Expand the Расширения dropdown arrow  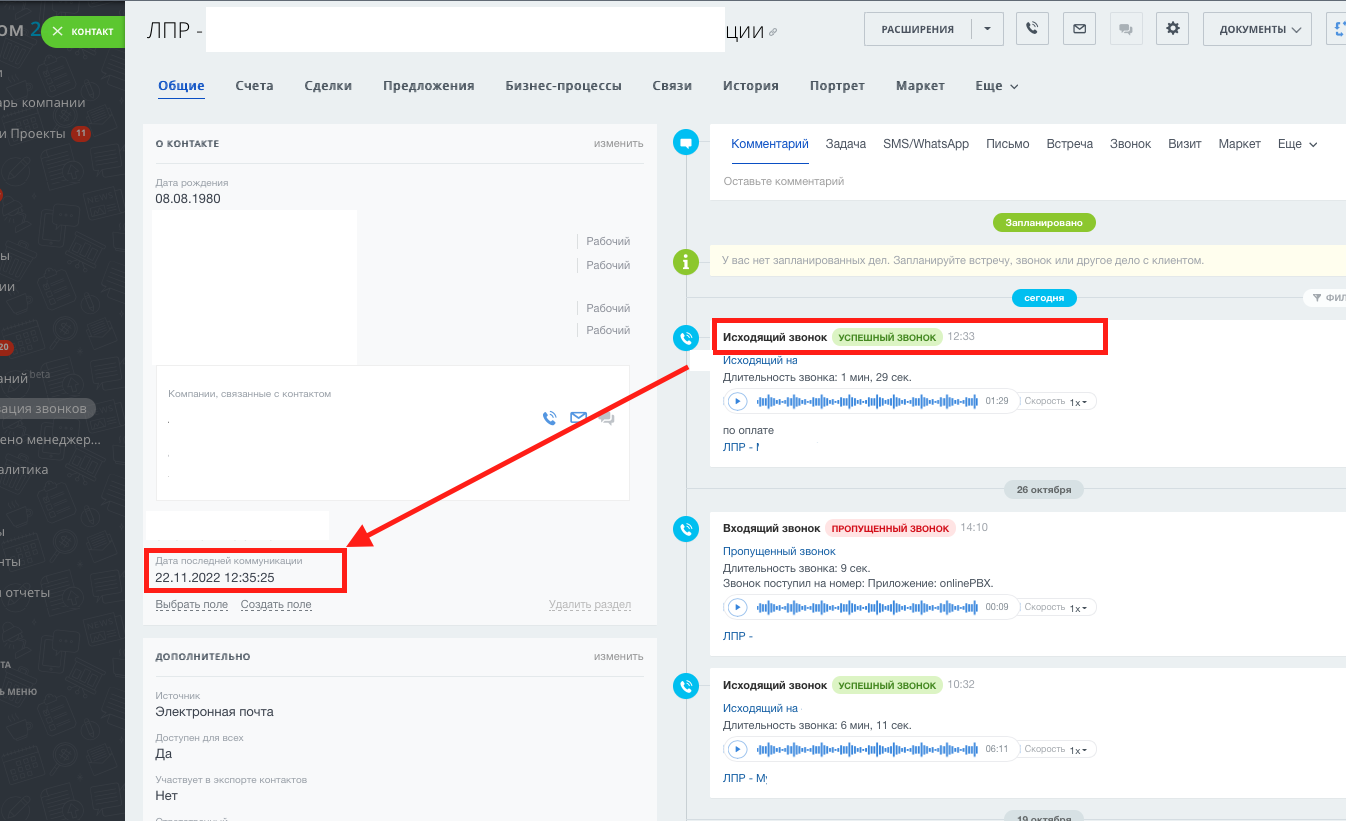pyautogui.click(x=987, y=29)
